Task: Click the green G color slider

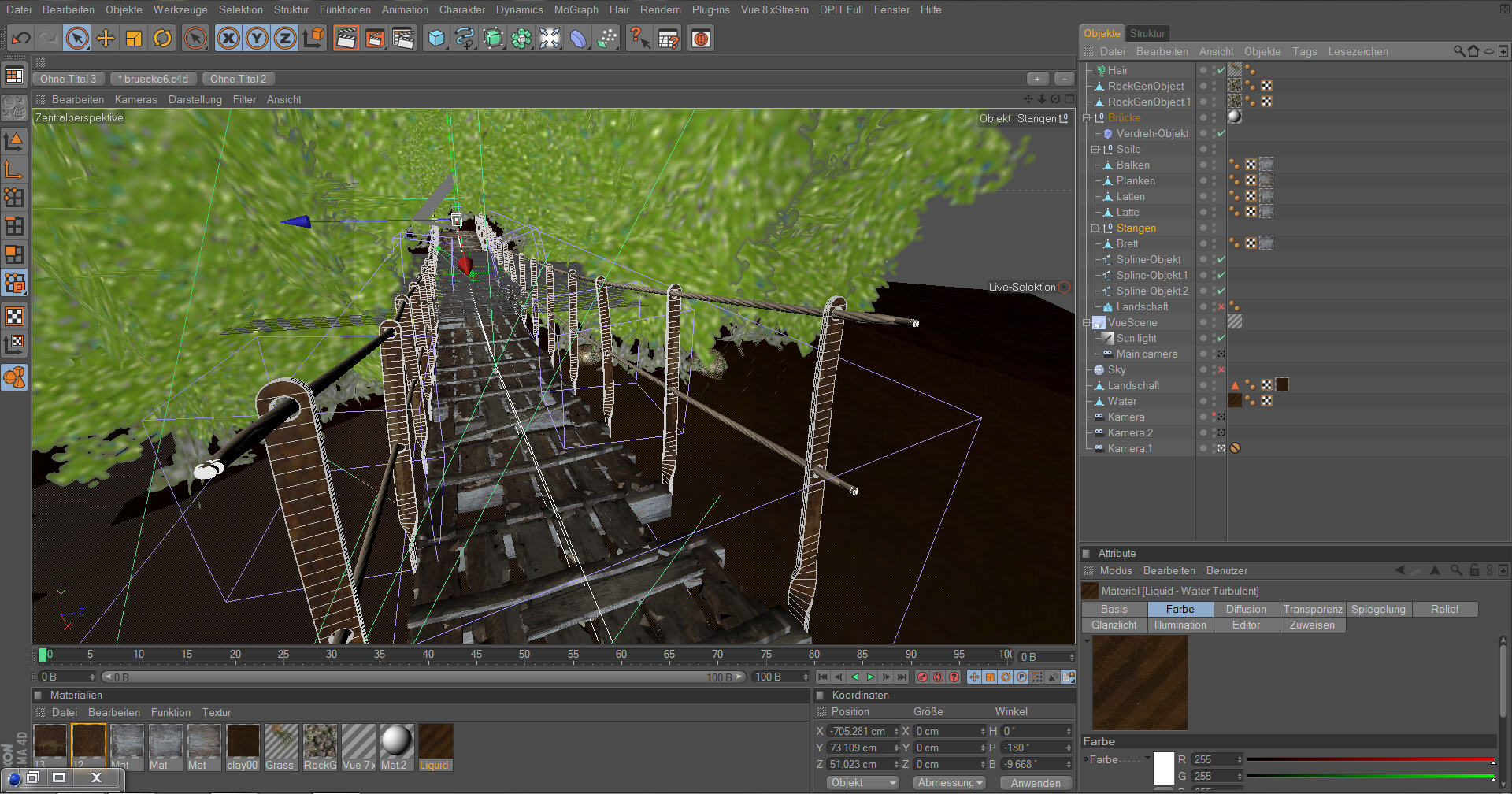Action: [1371, 776]
